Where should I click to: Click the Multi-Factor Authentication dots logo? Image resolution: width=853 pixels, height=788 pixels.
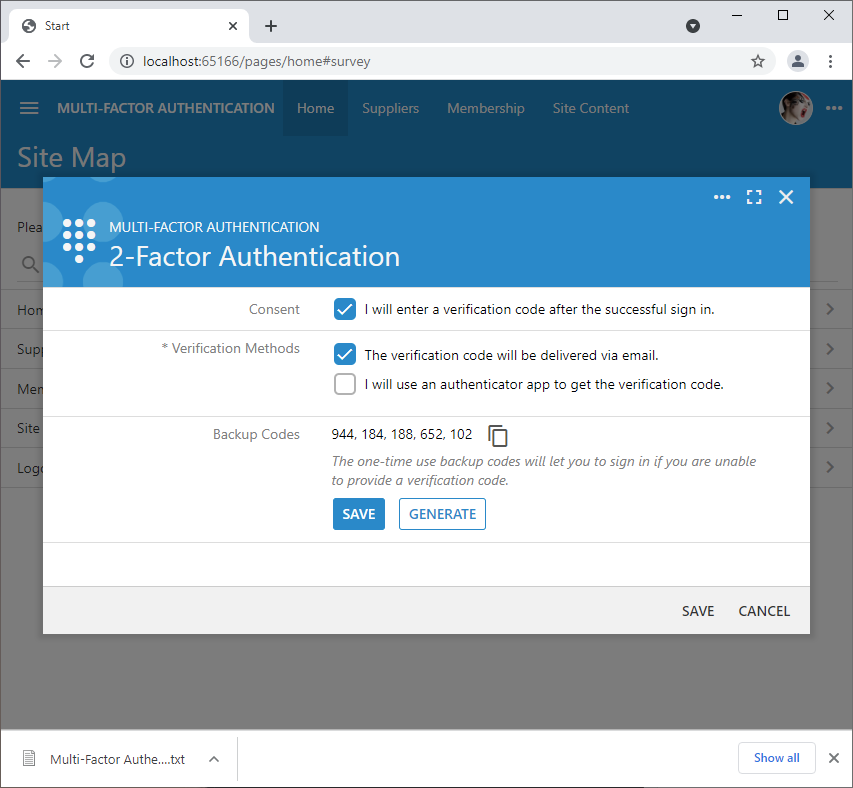pos(78,240)
